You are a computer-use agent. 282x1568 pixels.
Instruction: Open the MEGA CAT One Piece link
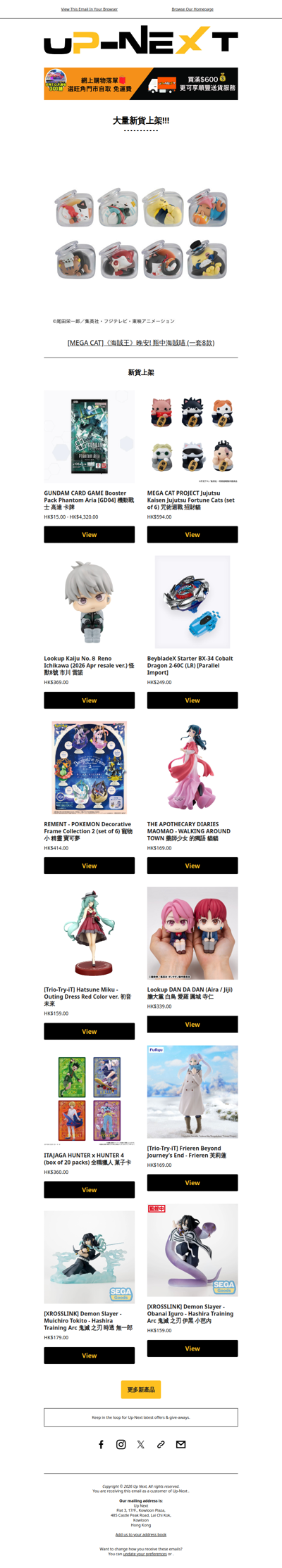[x=141, y=343]
